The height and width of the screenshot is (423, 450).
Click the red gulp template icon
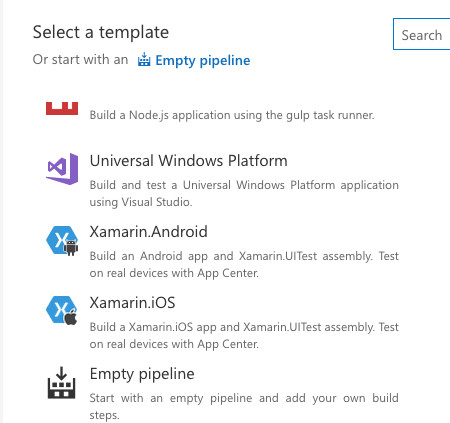62,108
